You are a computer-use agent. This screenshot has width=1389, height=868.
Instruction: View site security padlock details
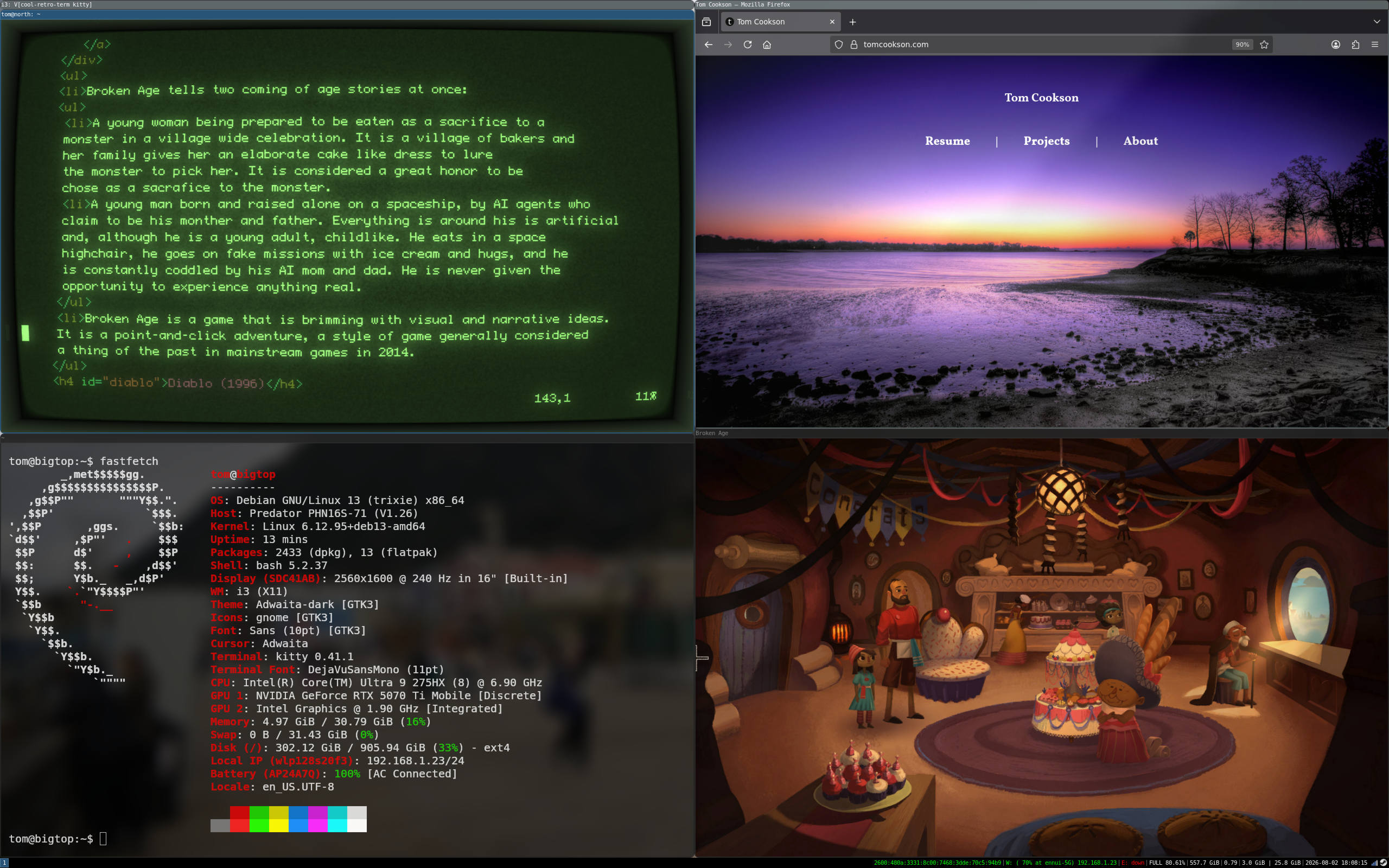pos(853,44)
